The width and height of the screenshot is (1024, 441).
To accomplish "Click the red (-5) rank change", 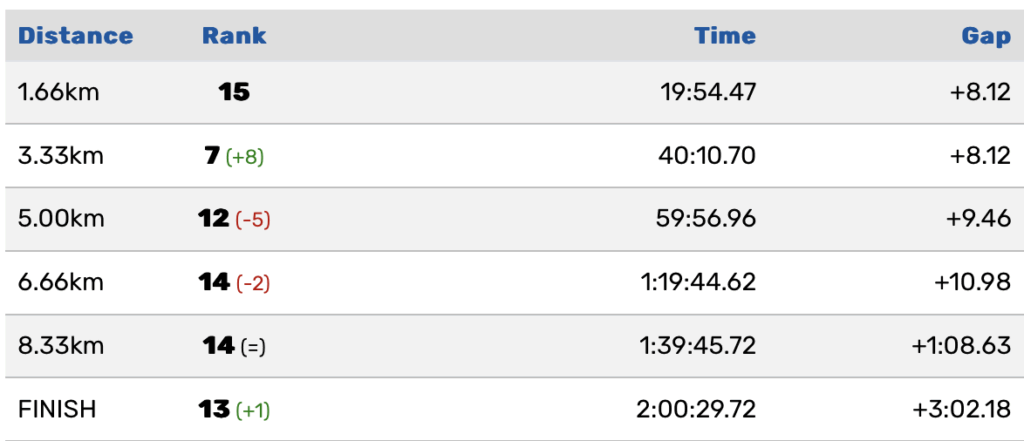I will (253, 220).
